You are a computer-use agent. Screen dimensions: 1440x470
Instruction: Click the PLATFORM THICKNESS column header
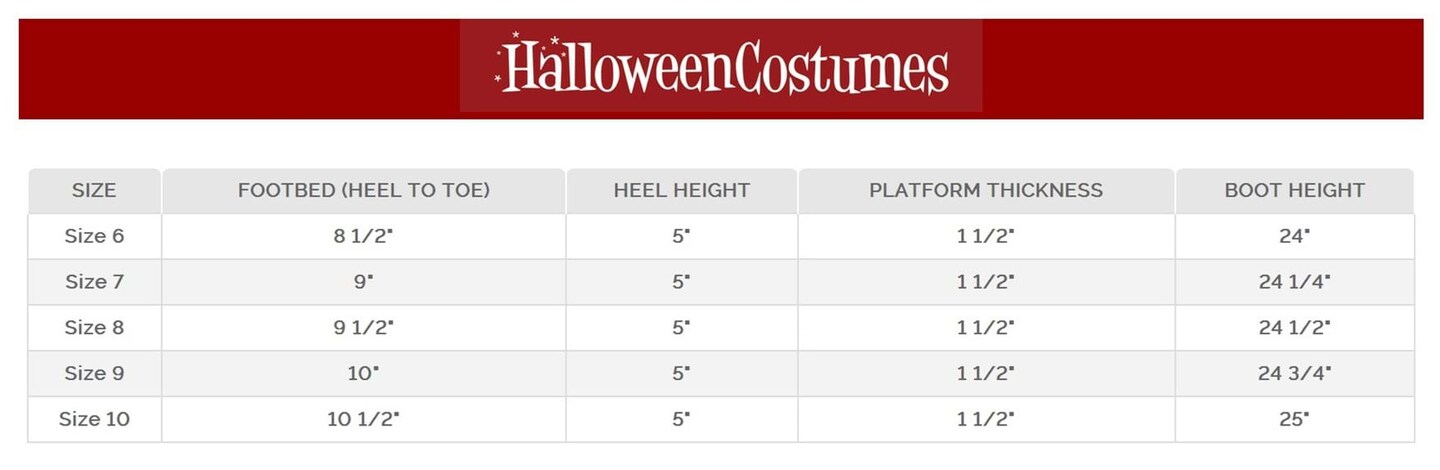click(986, 190)
